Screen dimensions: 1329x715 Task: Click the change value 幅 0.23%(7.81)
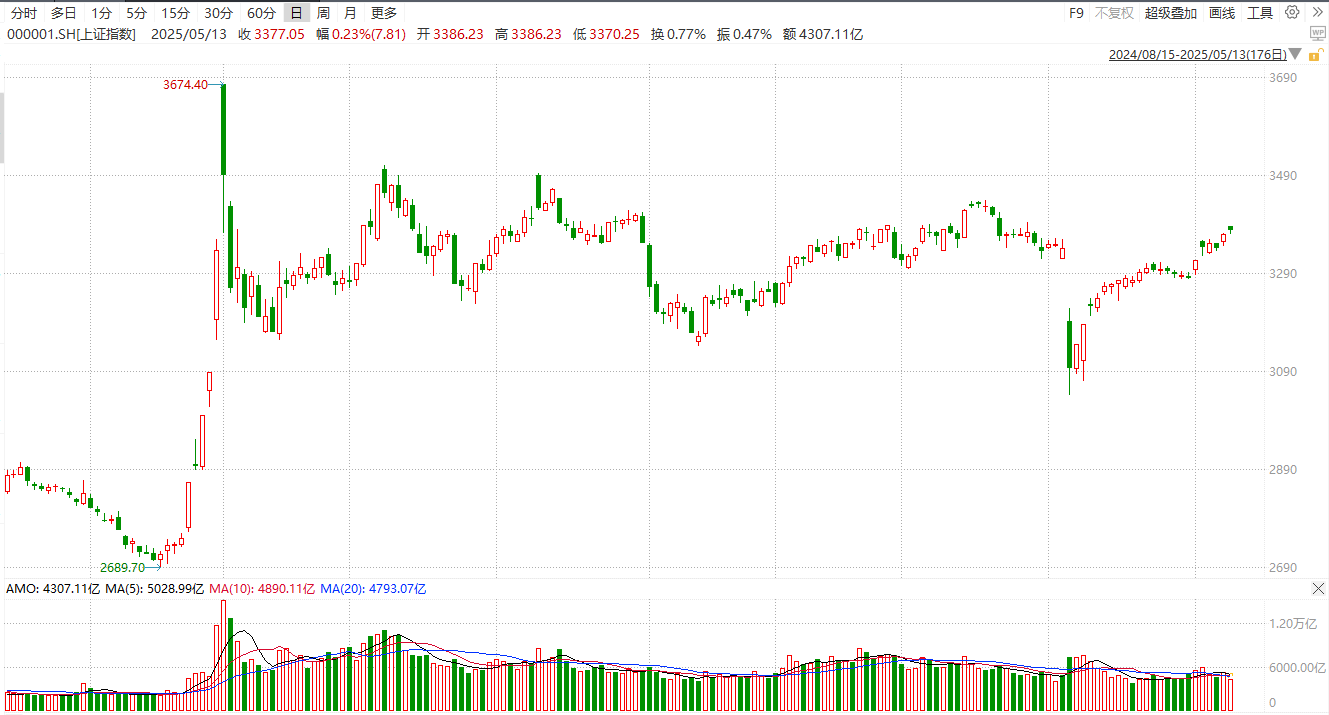coord(361,34)
